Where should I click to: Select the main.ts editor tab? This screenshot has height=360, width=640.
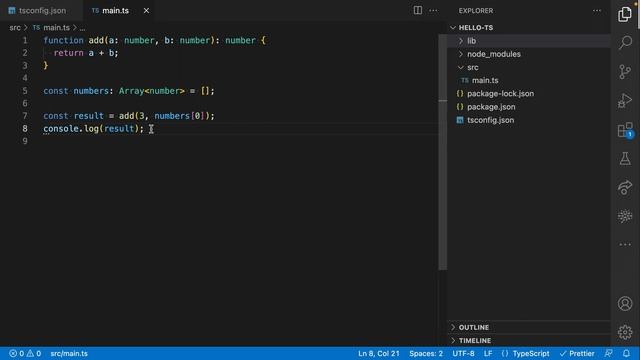tap(116, 11)
